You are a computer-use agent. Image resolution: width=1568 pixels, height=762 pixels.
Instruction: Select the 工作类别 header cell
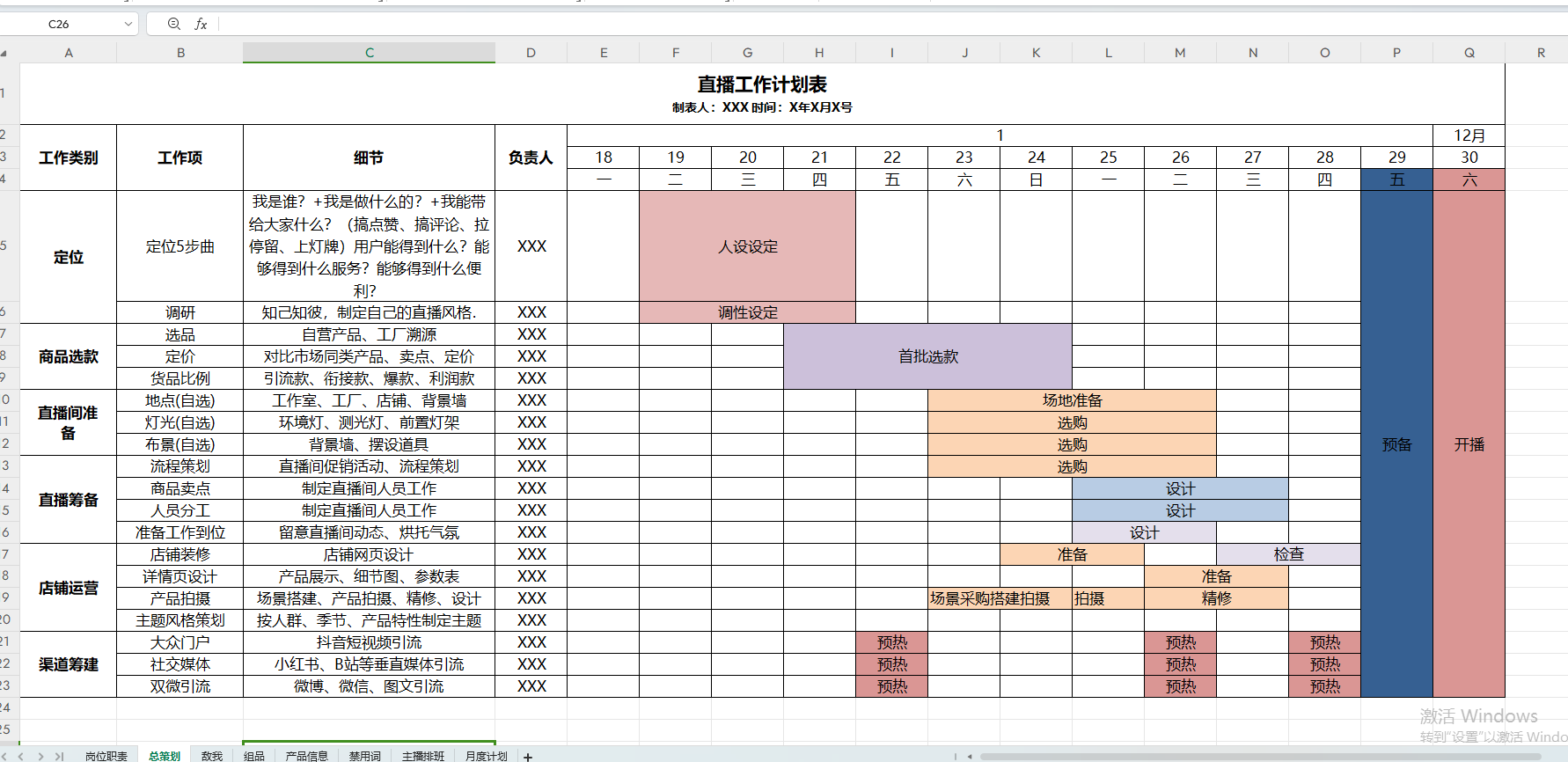69,158
